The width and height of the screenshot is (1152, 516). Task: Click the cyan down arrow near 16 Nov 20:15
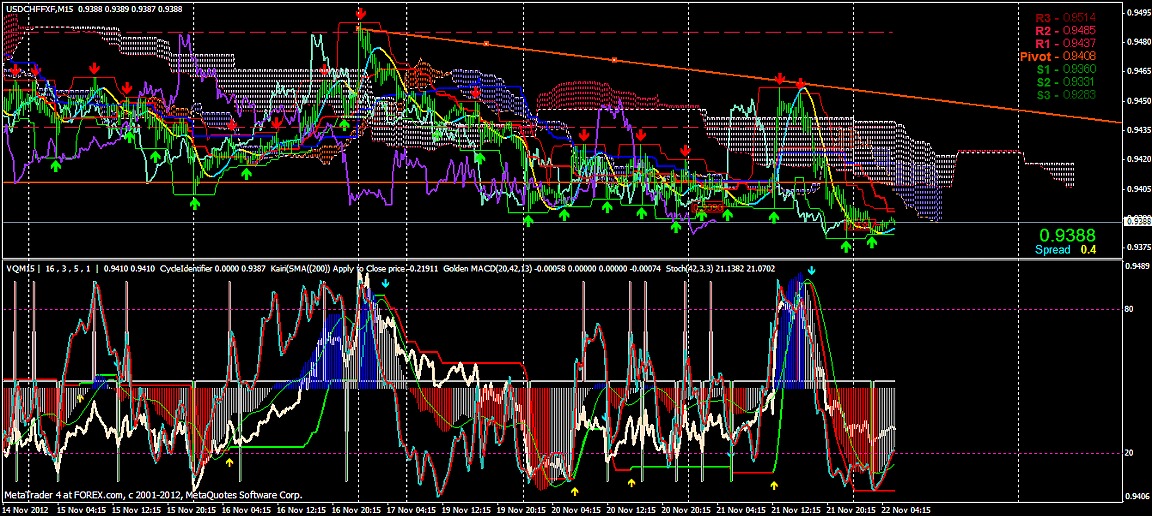pos(386,285)
